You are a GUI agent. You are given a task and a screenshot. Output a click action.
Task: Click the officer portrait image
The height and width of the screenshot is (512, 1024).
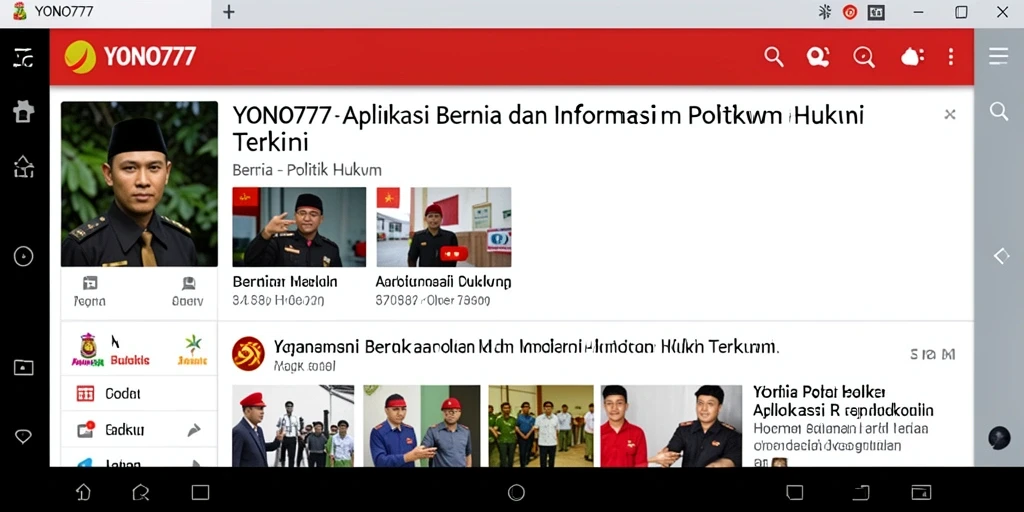tap(139, 184)
